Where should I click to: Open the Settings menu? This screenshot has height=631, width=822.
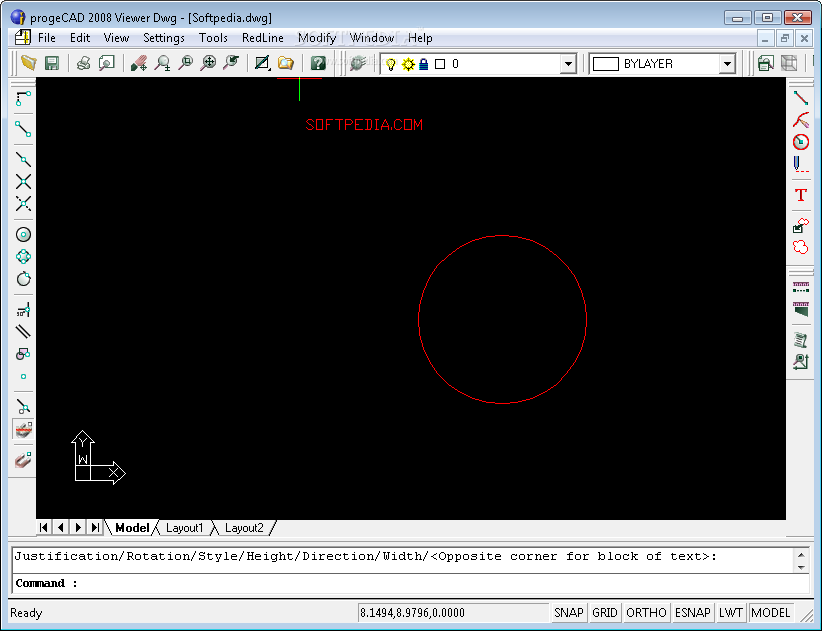coord(164,38)
